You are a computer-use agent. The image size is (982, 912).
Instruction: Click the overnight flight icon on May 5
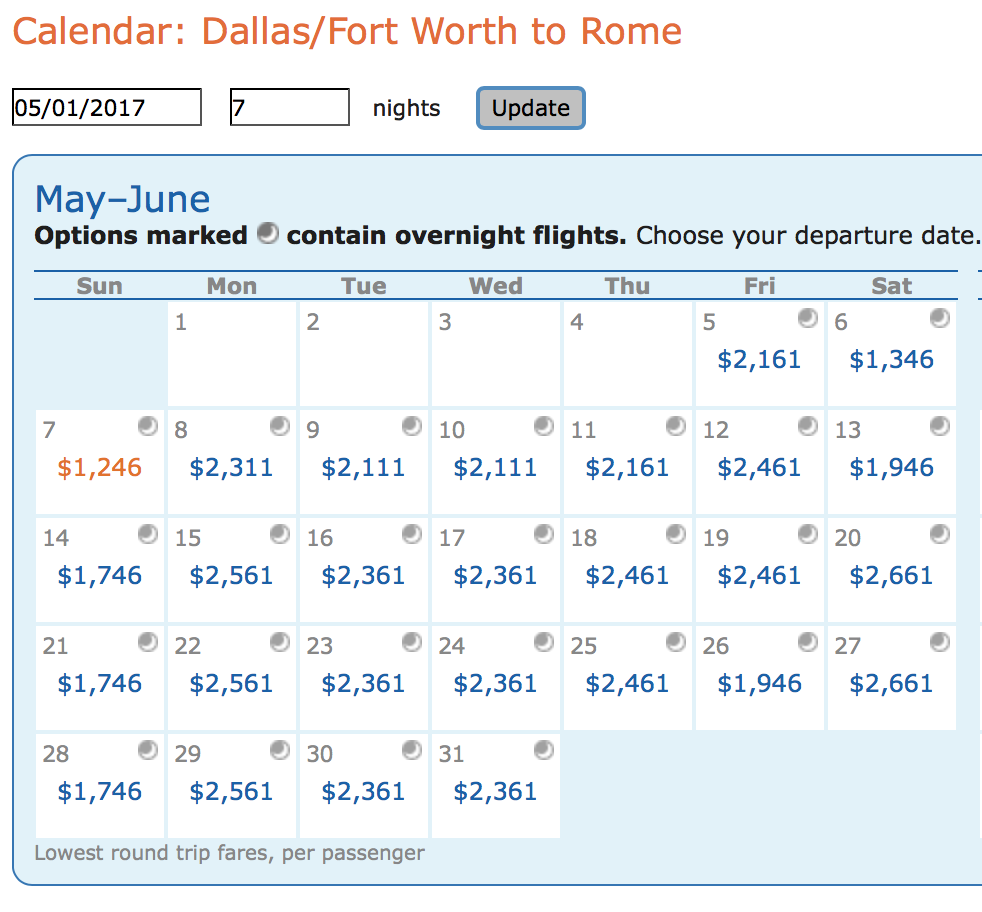pos(809,318)
